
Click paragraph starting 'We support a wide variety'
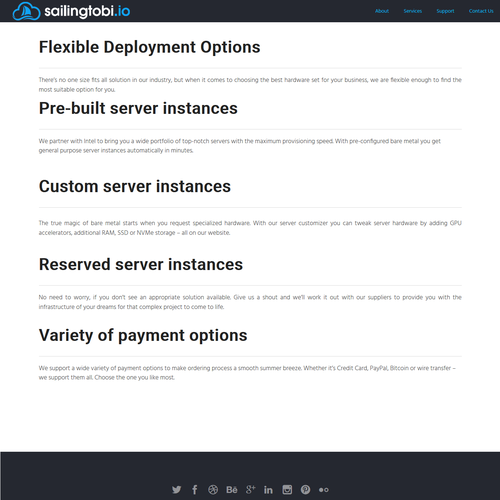coord(247,373)
